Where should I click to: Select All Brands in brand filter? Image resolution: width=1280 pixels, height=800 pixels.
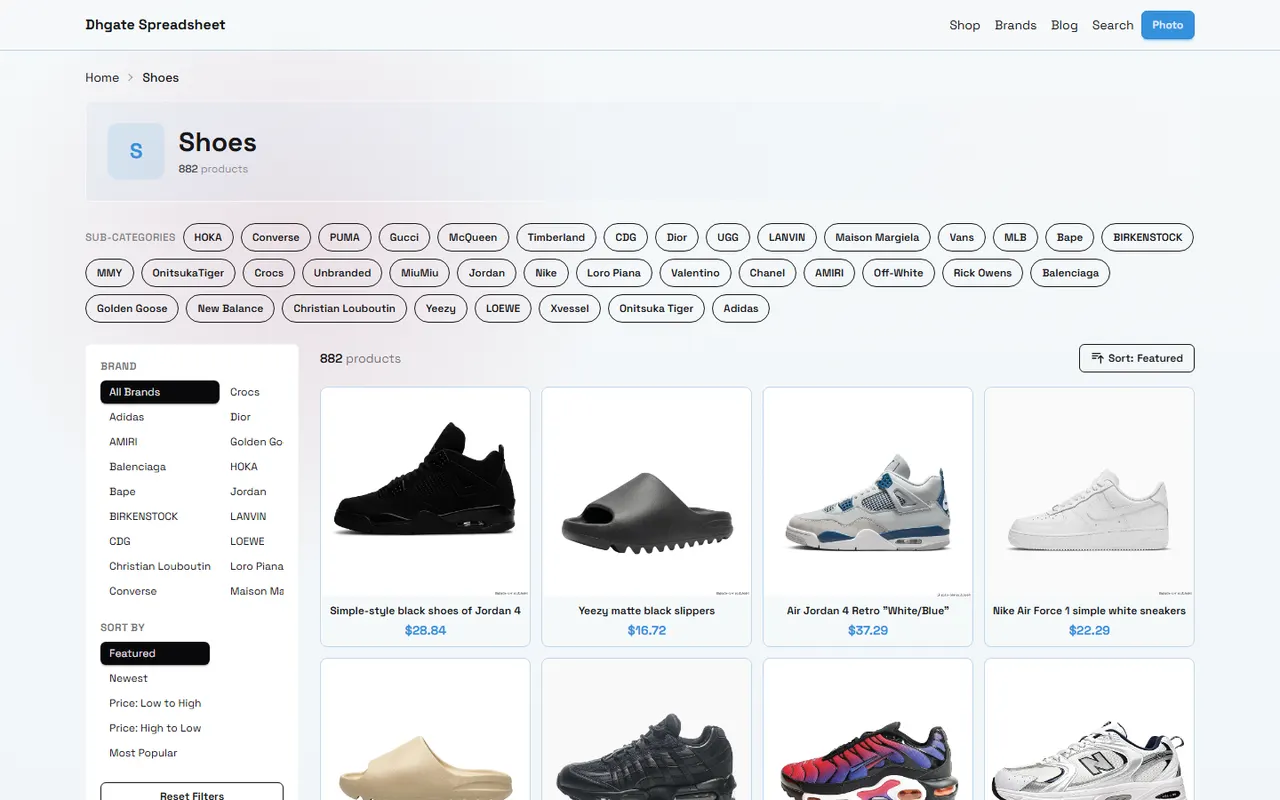(160, 392)
